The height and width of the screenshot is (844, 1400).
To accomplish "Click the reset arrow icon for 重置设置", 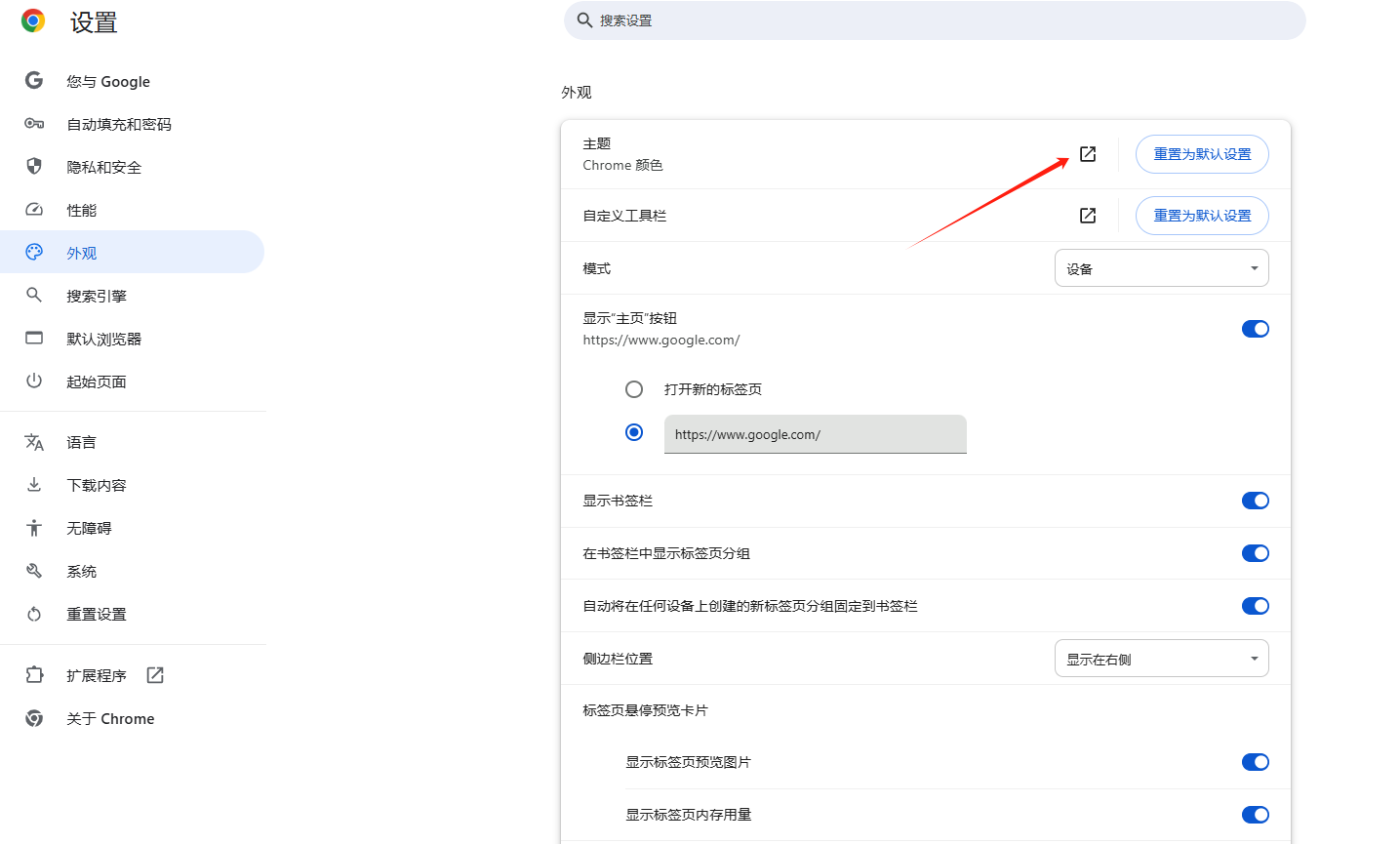I will click(x=34, y=614).
